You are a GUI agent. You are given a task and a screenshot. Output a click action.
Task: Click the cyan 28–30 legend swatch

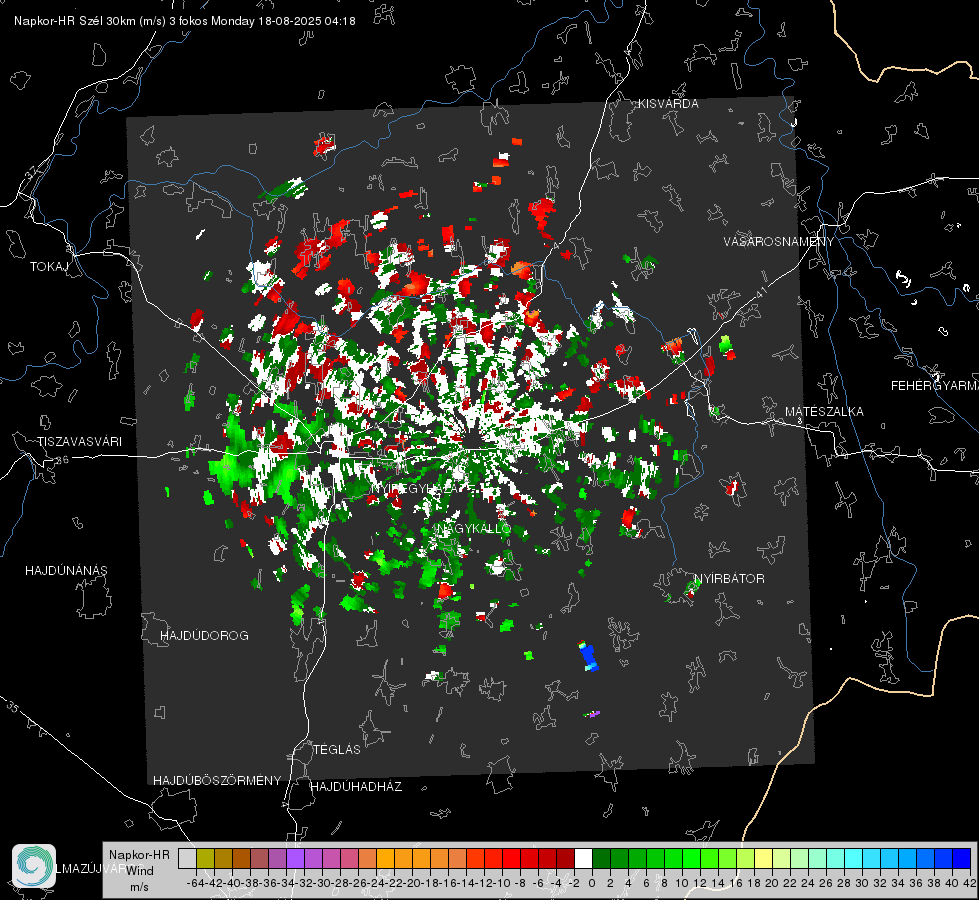coord(854,858)
